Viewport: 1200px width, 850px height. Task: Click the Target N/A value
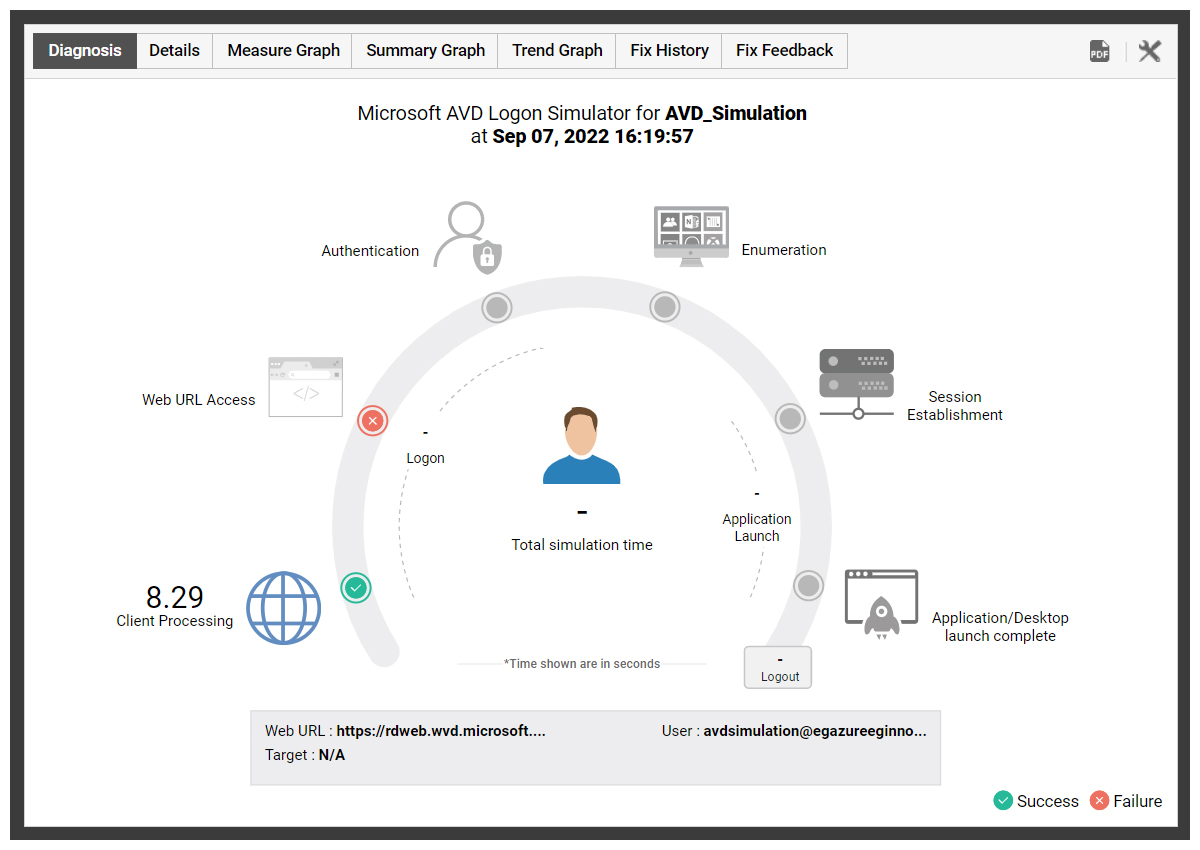tap(332, 755)
